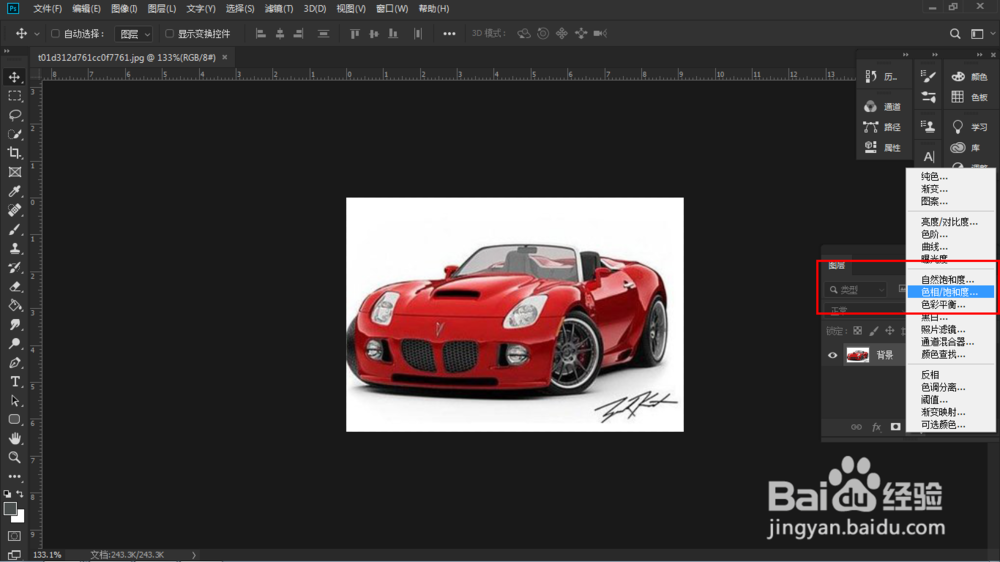Open the 窗口(W) menu
1000x562 pixels.
(392, 8)
